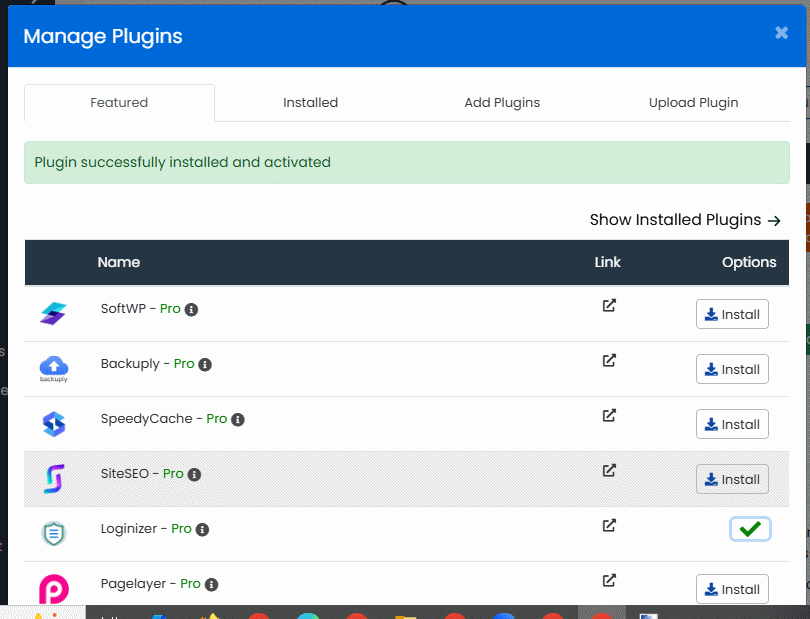Click the Manage Plugins dialog title

coord(103,36)
